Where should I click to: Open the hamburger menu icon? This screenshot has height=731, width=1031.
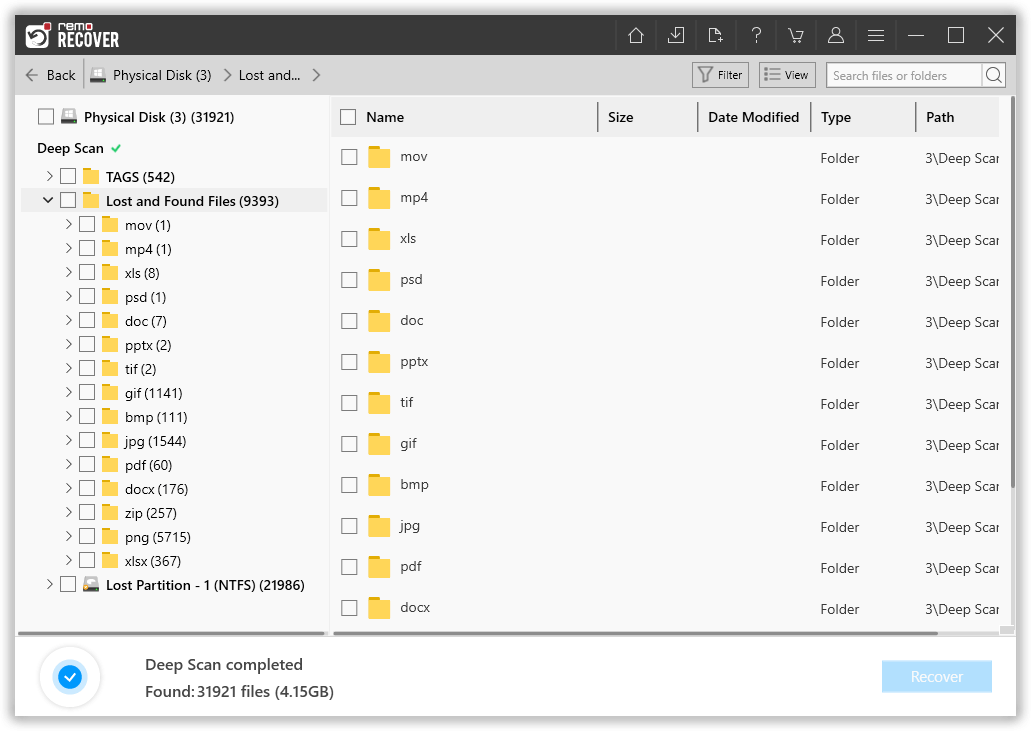click(x=876, y=34)
